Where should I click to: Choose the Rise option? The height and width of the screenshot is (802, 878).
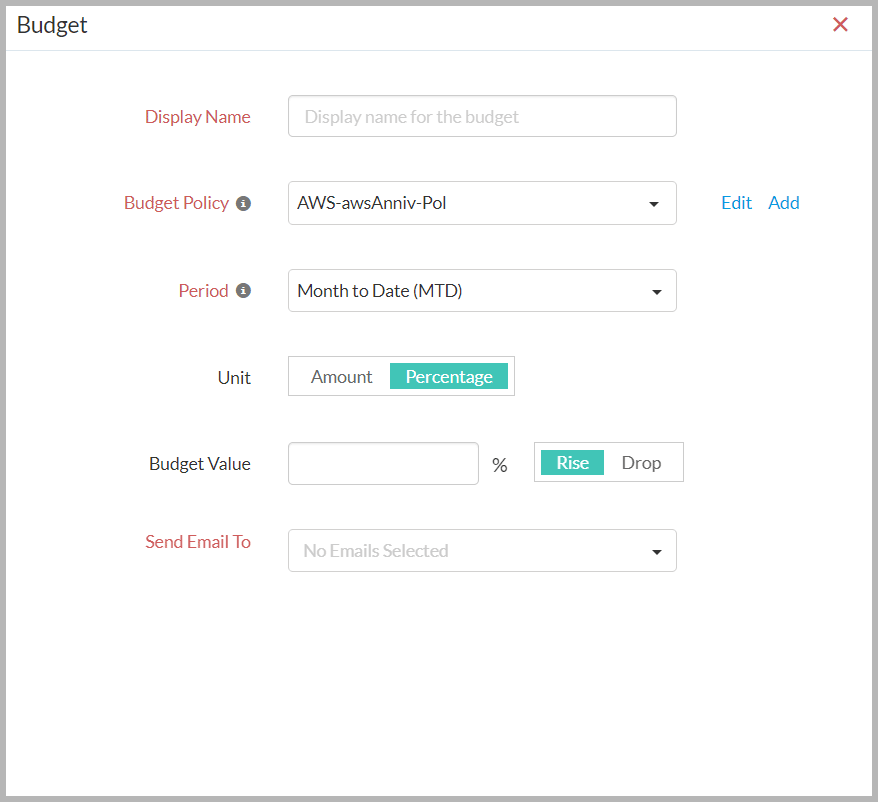pos(572,463)
